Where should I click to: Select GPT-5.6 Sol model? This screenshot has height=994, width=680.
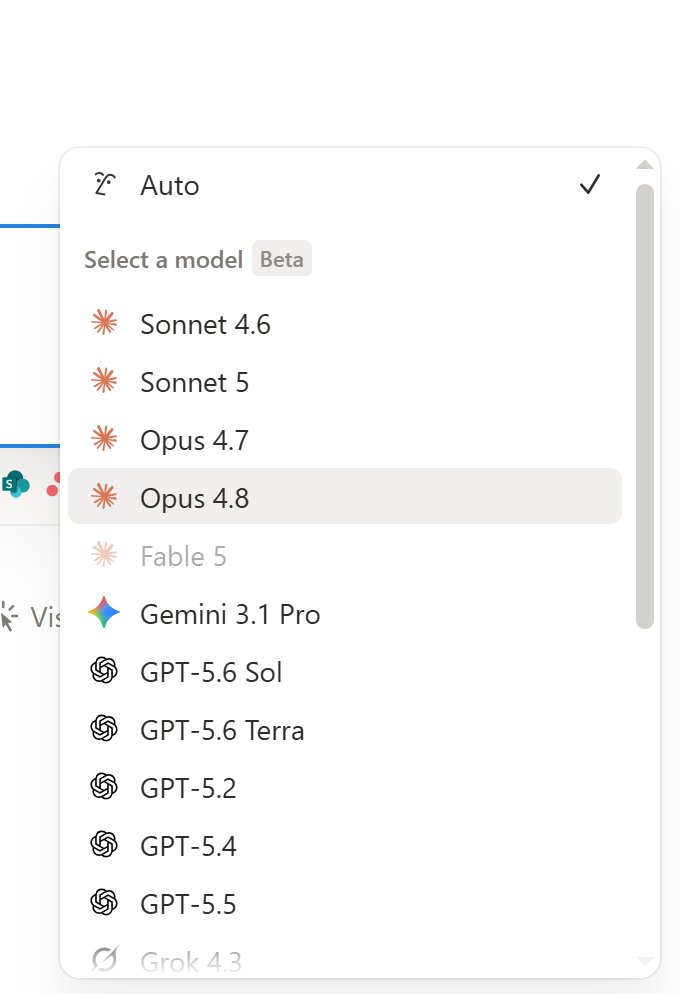(x=345, y=672)
